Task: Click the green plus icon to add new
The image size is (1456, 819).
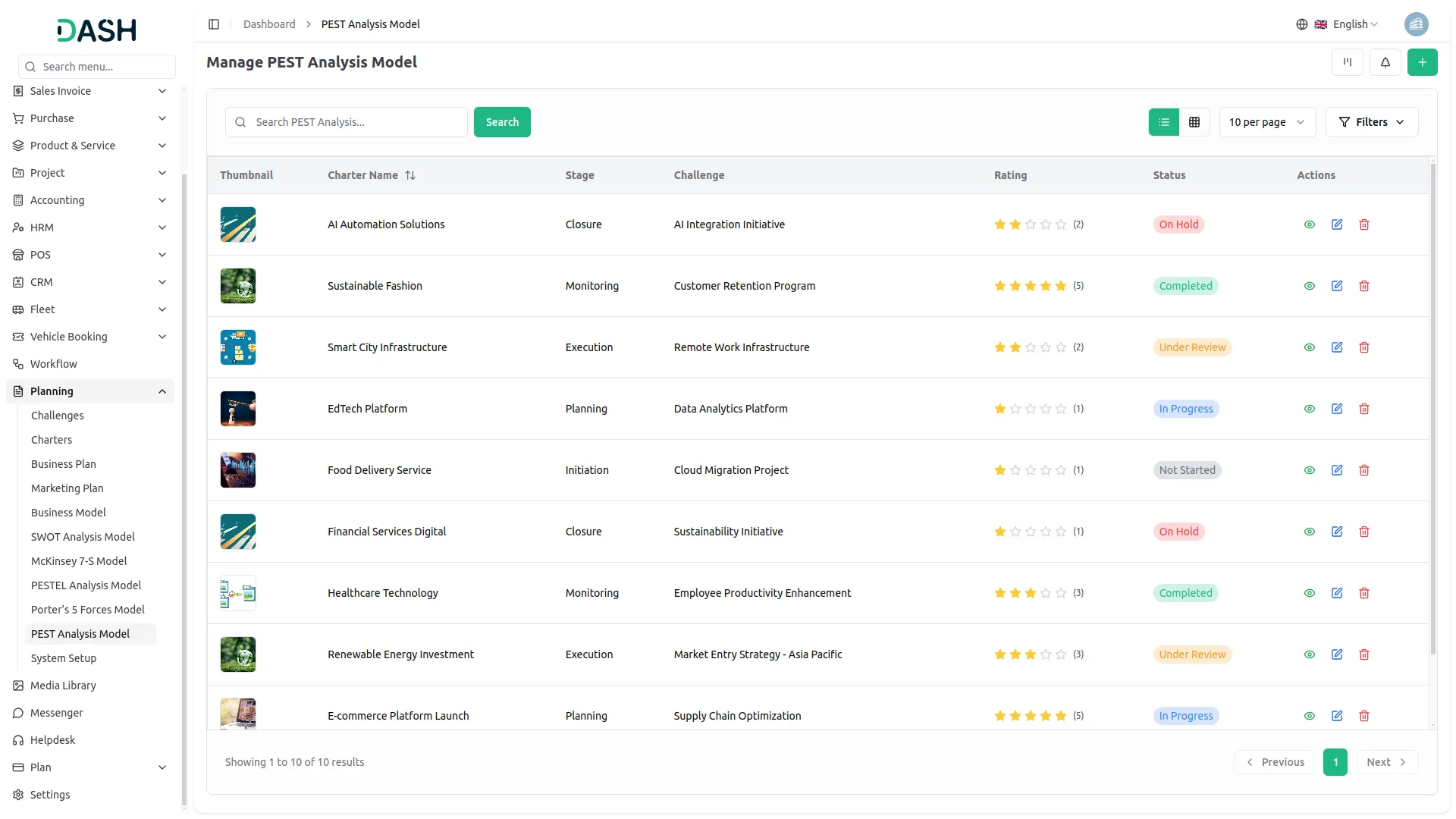Action: point(1423,62)
